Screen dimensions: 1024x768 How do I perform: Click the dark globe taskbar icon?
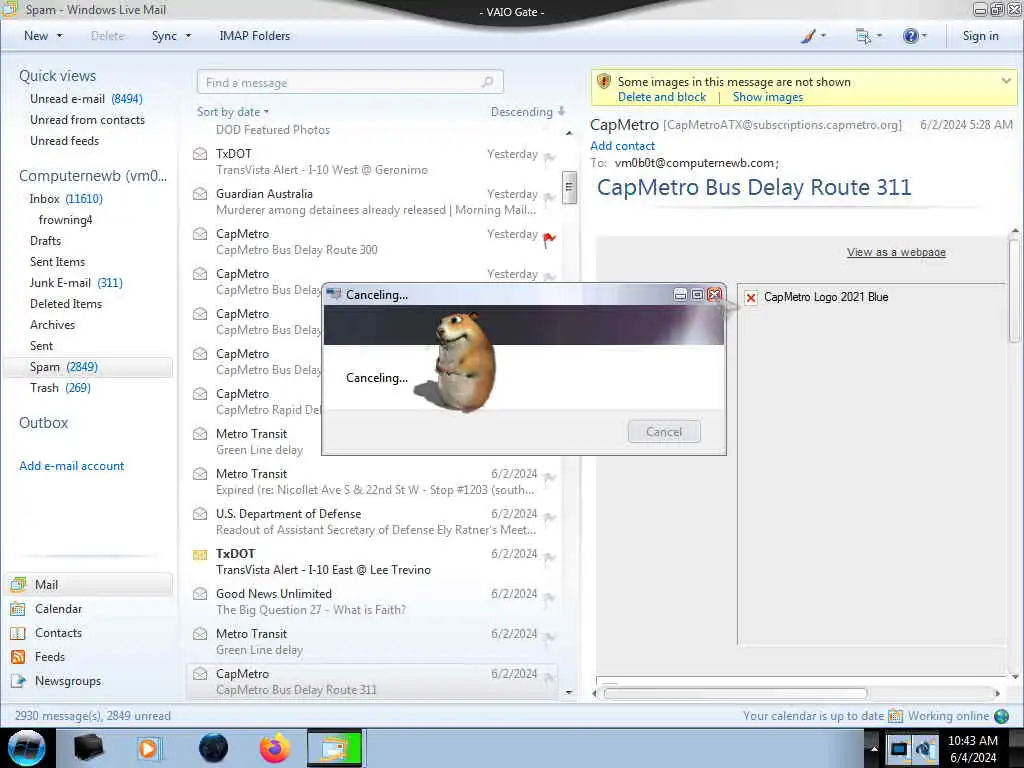pos(213,748)
